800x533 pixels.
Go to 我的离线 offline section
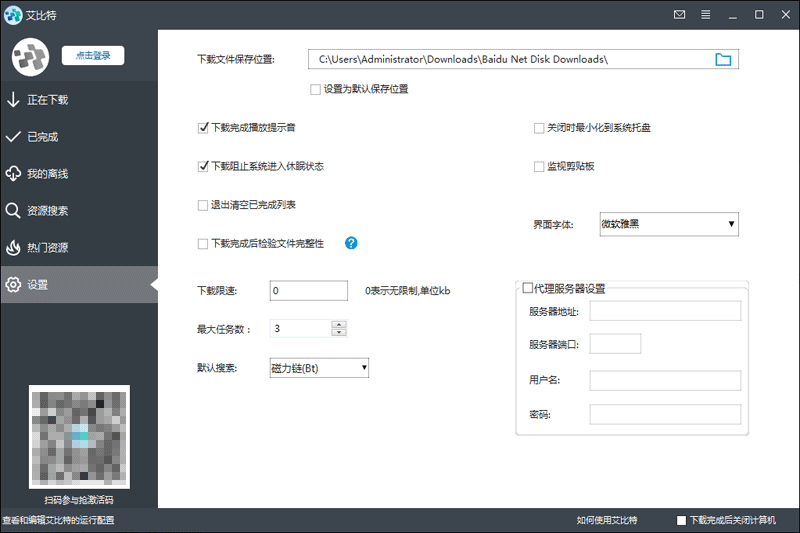[79, 174]
